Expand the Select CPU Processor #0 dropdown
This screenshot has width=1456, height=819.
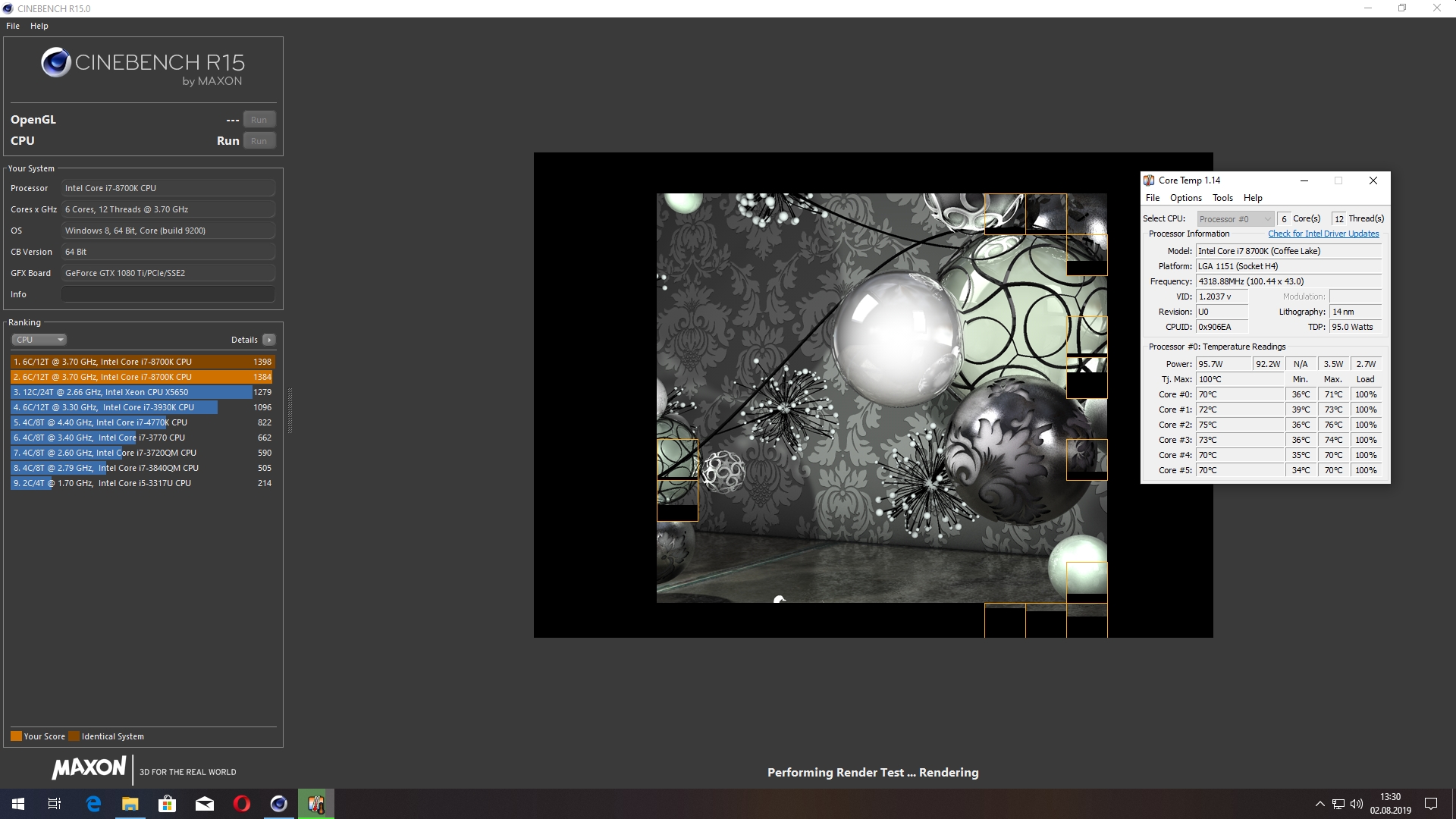pyautogui.click(x=1235, y=219)
